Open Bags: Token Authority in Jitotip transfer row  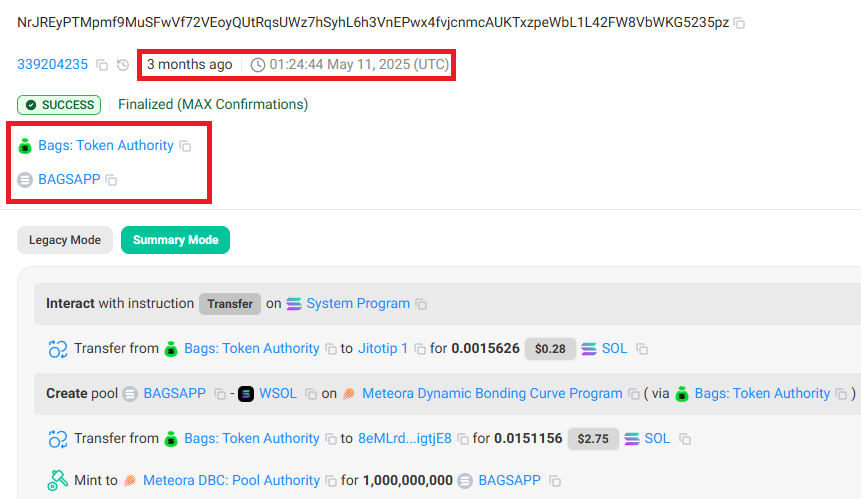click(x=251, y=349)
